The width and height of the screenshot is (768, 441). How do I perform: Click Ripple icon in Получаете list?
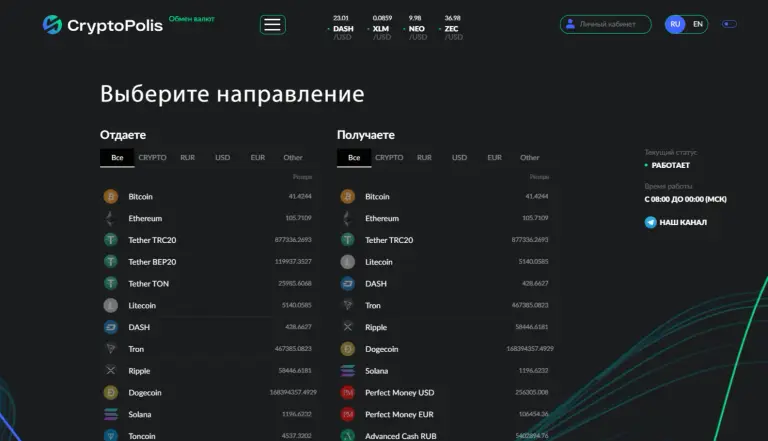[x=348, y=327]
